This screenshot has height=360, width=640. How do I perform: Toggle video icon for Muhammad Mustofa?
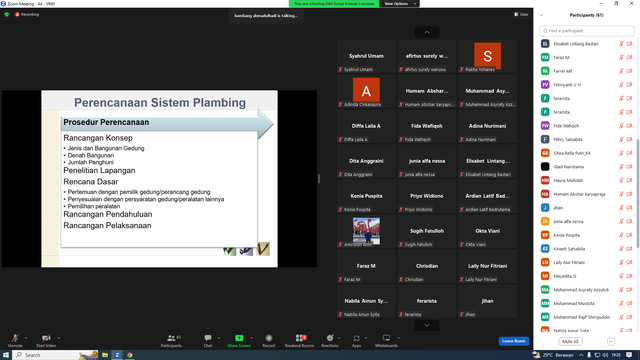629,303
